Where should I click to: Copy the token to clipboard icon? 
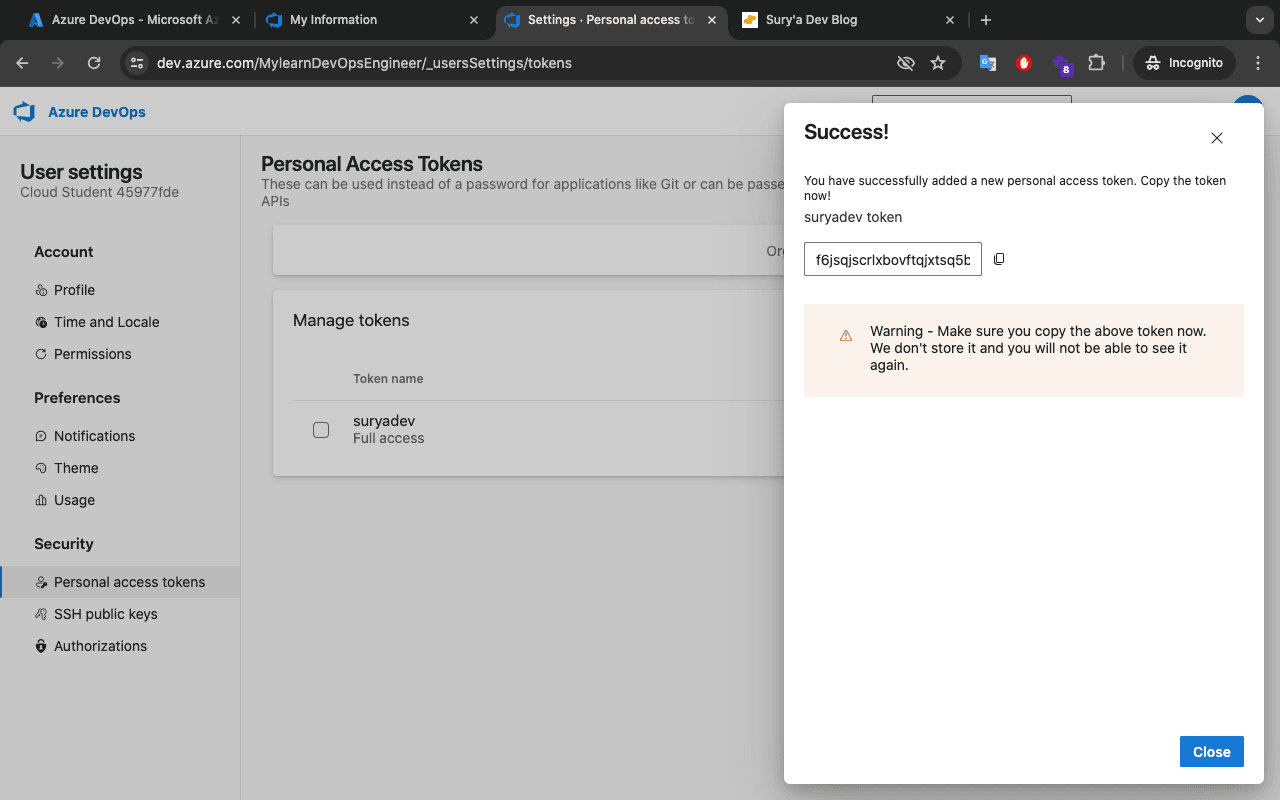click(x=999, y=259)
